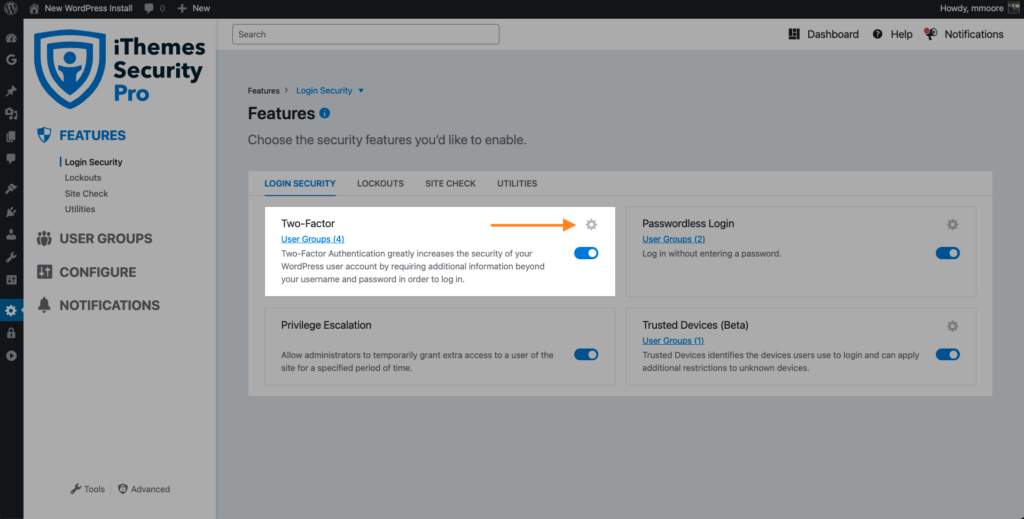Open Two-Factor User Groups (4) link
This screenshot has height=519, width=1024.
click(312, 239)
